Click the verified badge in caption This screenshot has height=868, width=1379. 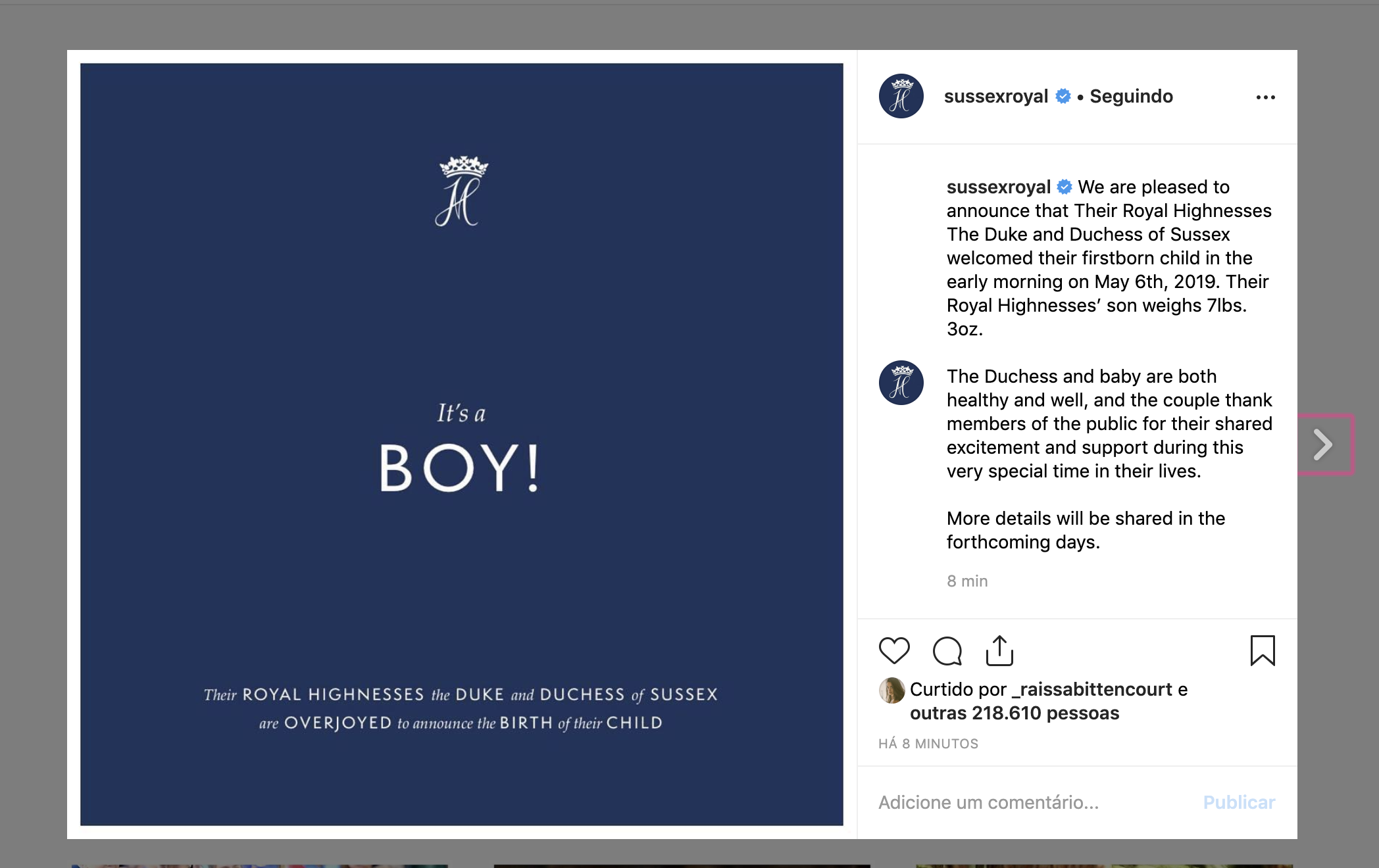[x=1065, y=187]
